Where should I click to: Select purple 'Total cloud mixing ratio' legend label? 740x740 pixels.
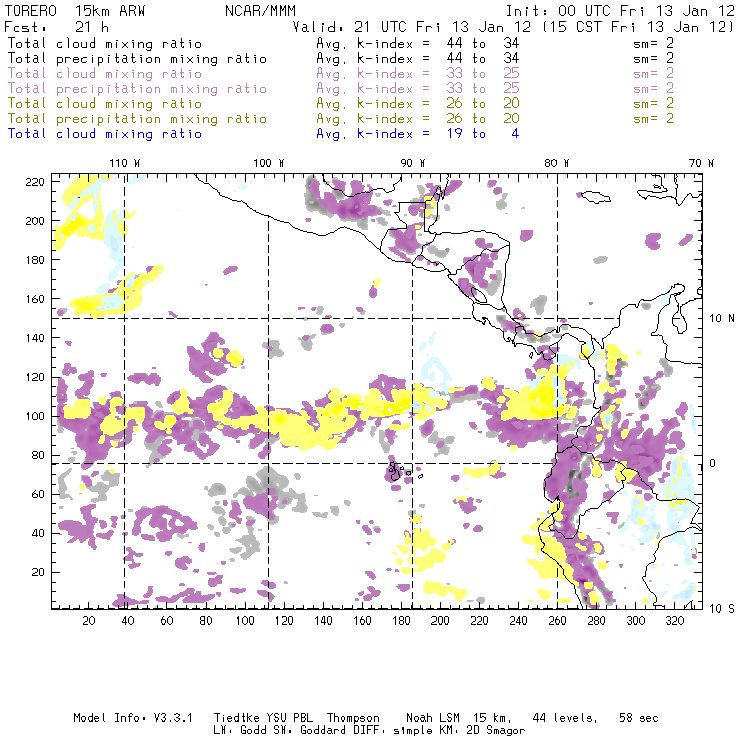click(x=105, y=74)
